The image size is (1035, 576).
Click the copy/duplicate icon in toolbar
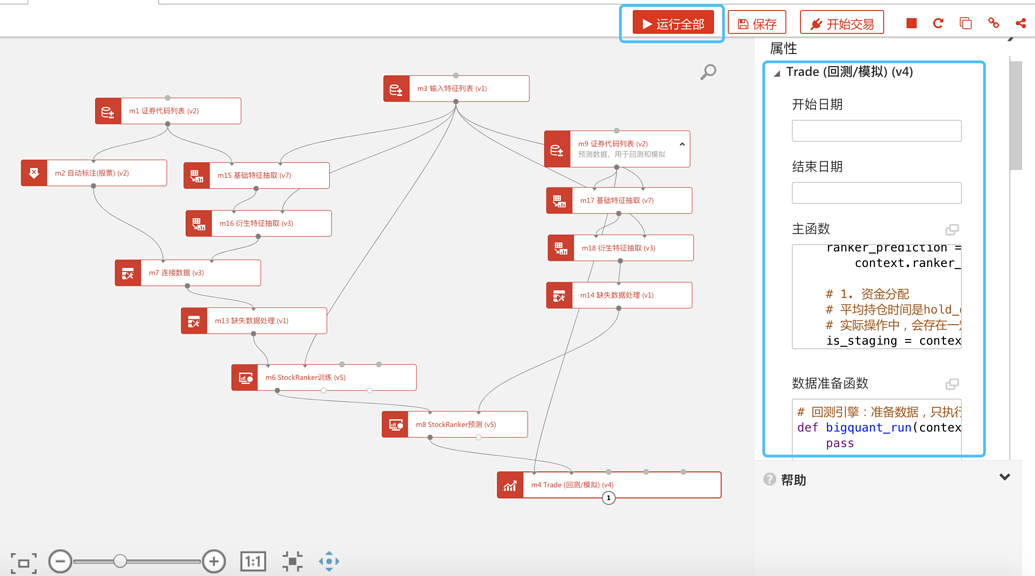coord(965,23)
